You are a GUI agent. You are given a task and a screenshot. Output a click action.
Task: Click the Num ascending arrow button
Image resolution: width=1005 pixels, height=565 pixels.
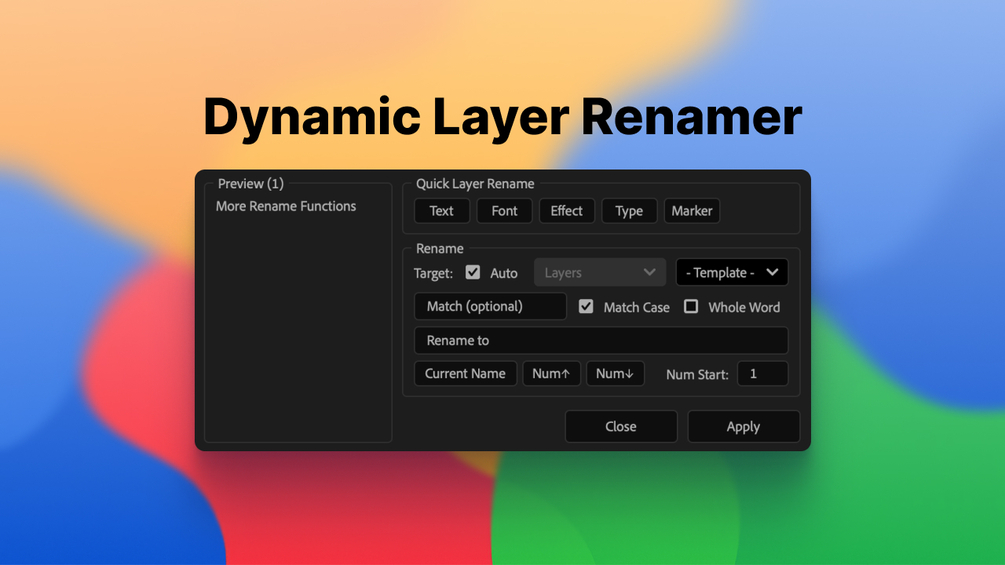[551, 373]
